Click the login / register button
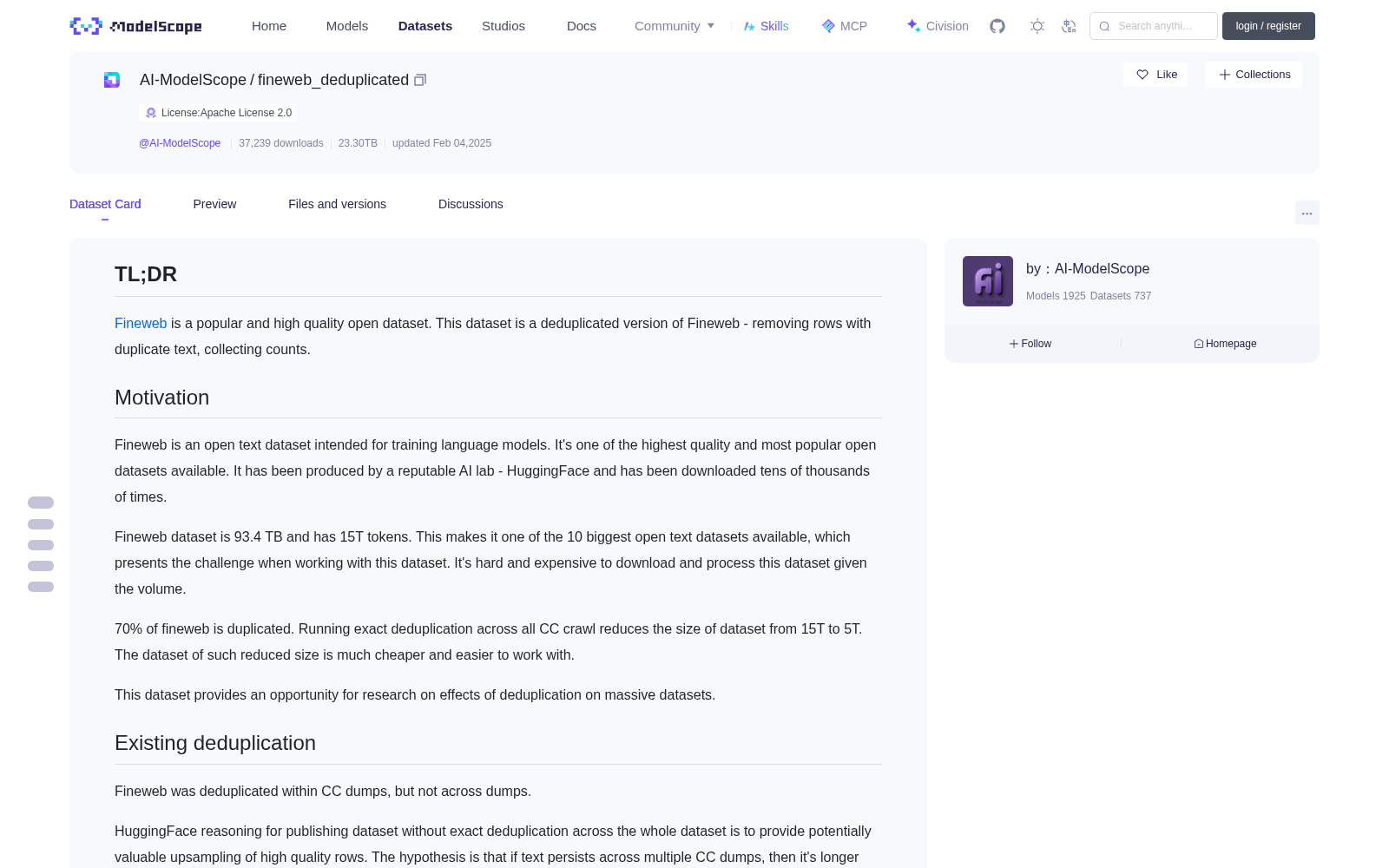The width and height of the screenshot is (1389, 868). coord(1268,26)
